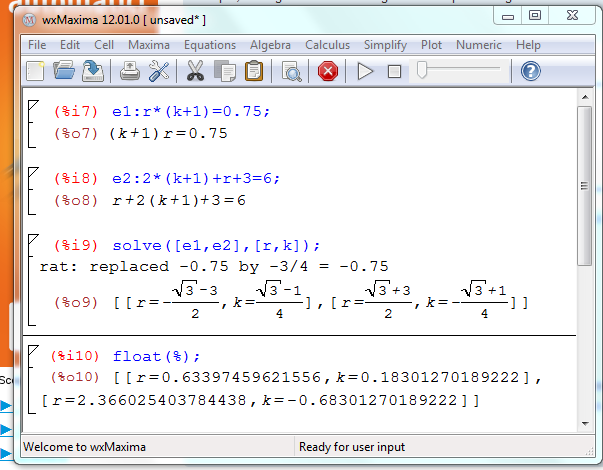Click the input line e1:r*(k+1)=0.75;
The image size is (603, 470).
(x=191, y=112)
